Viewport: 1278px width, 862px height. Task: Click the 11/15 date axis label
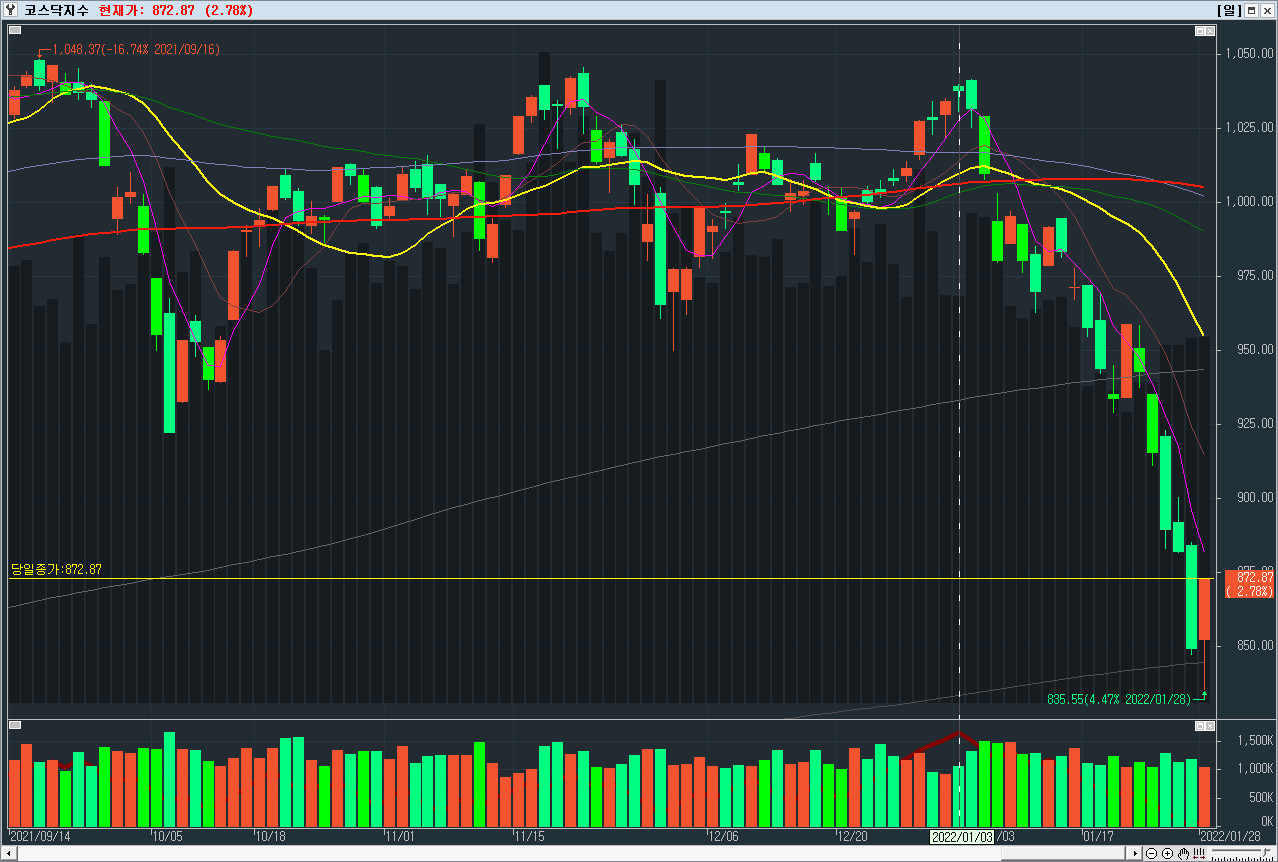(530, 836)
